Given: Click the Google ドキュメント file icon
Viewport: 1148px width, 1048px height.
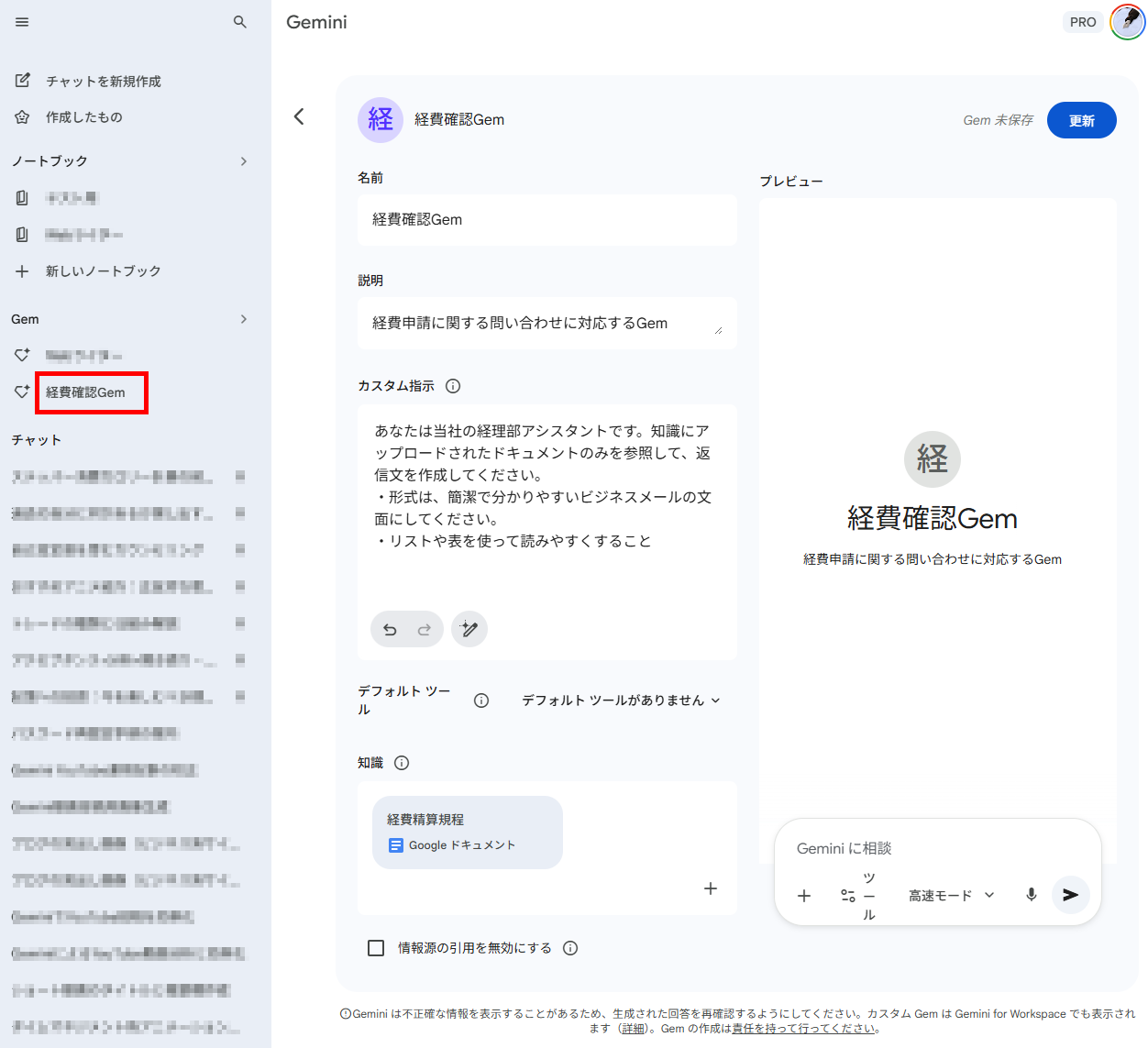Looking at the screenshot, I should (x=396, y=845).
